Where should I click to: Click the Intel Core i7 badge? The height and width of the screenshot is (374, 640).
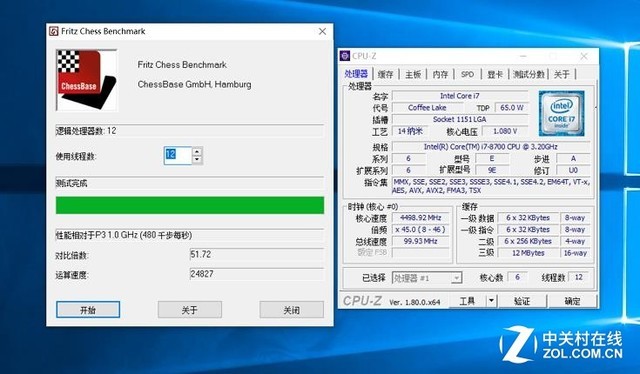point(562,114)
